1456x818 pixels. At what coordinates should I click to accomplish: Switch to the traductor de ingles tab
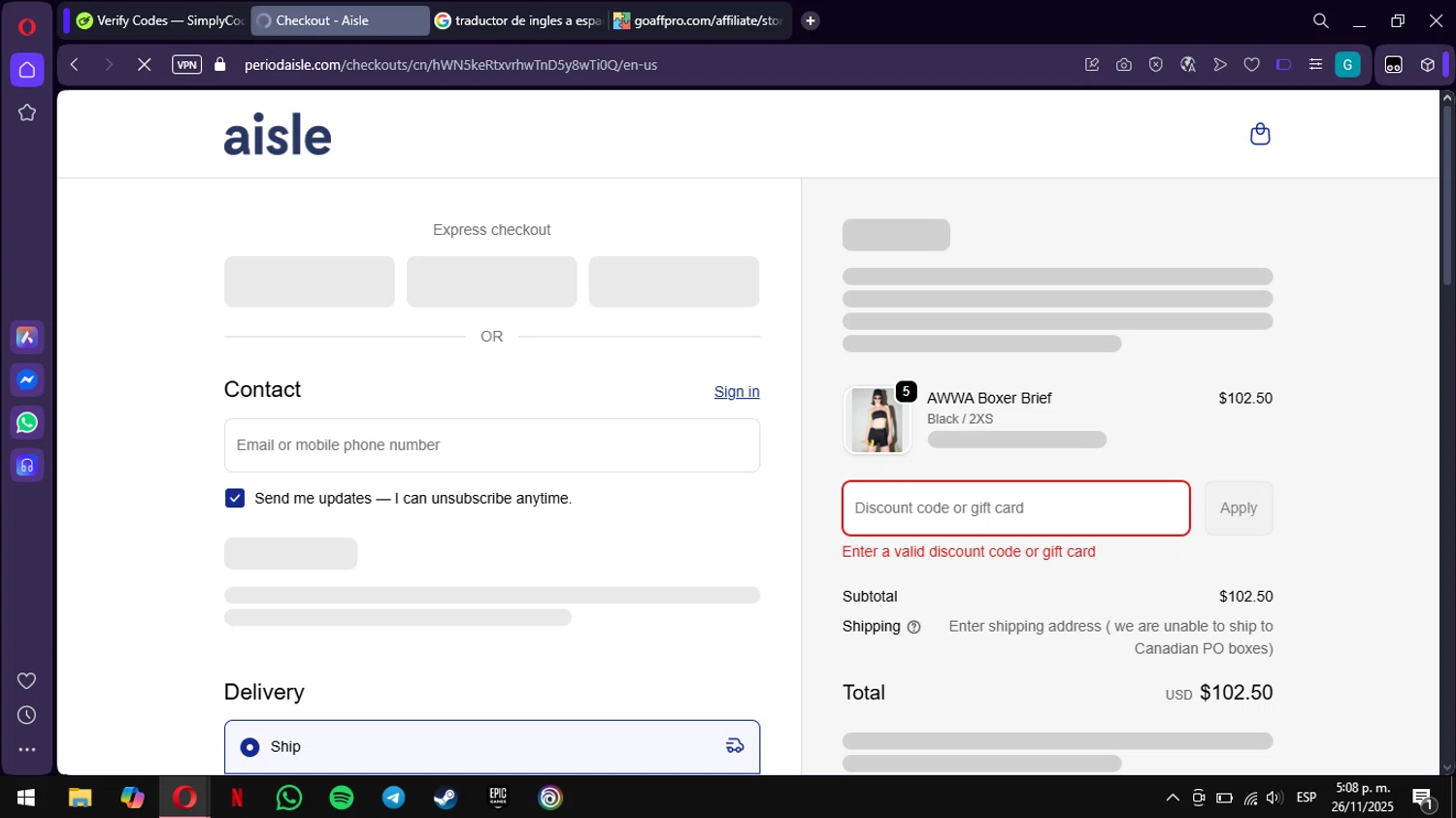(518, 20)
